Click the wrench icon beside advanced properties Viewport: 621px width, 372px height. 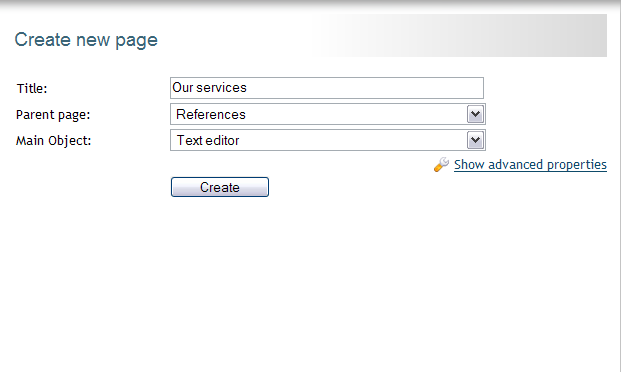tap(441, 164)
